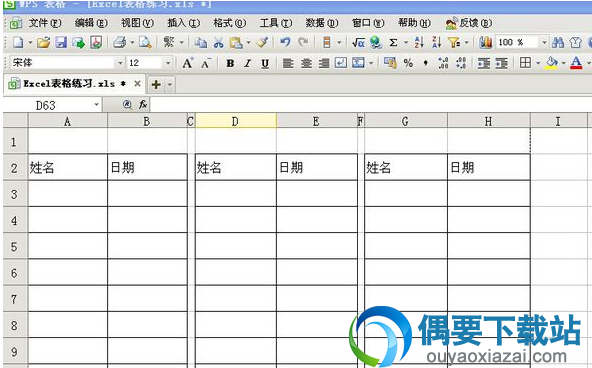
Task: Redo the last action
Action: [x=303, y=42]
